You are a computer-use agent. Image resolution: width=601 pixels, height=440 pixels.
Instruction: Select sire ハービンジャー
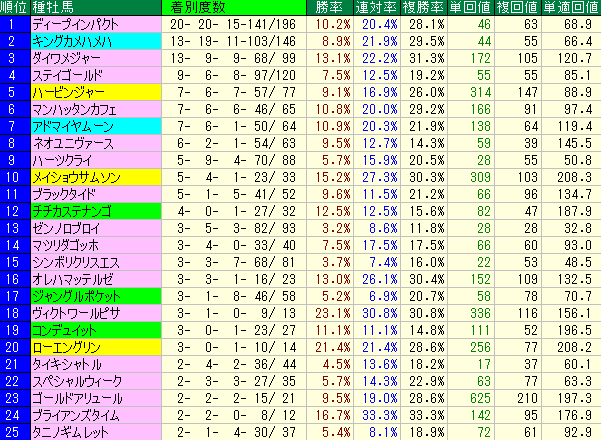click(96, 92)
